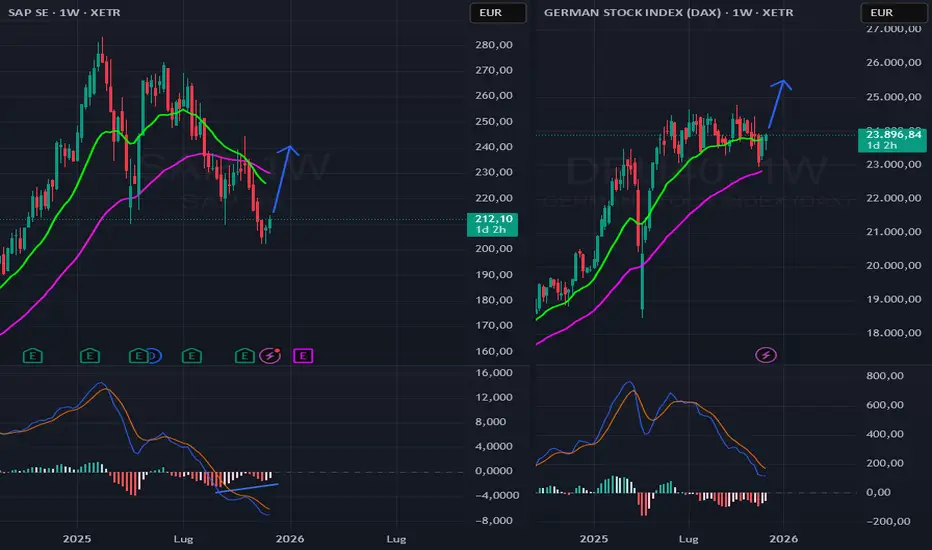Image resolution: width=932 pixels, height=550 pixels.
Task: Click the 190,00 price axis label
Action: pos(494,275)
